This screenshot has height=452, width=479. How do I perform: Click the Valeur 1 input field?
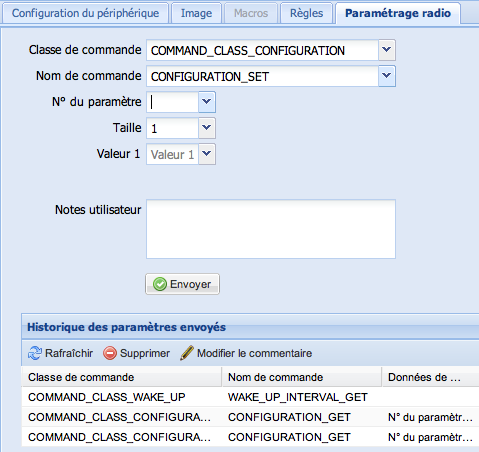coord(172,154)
